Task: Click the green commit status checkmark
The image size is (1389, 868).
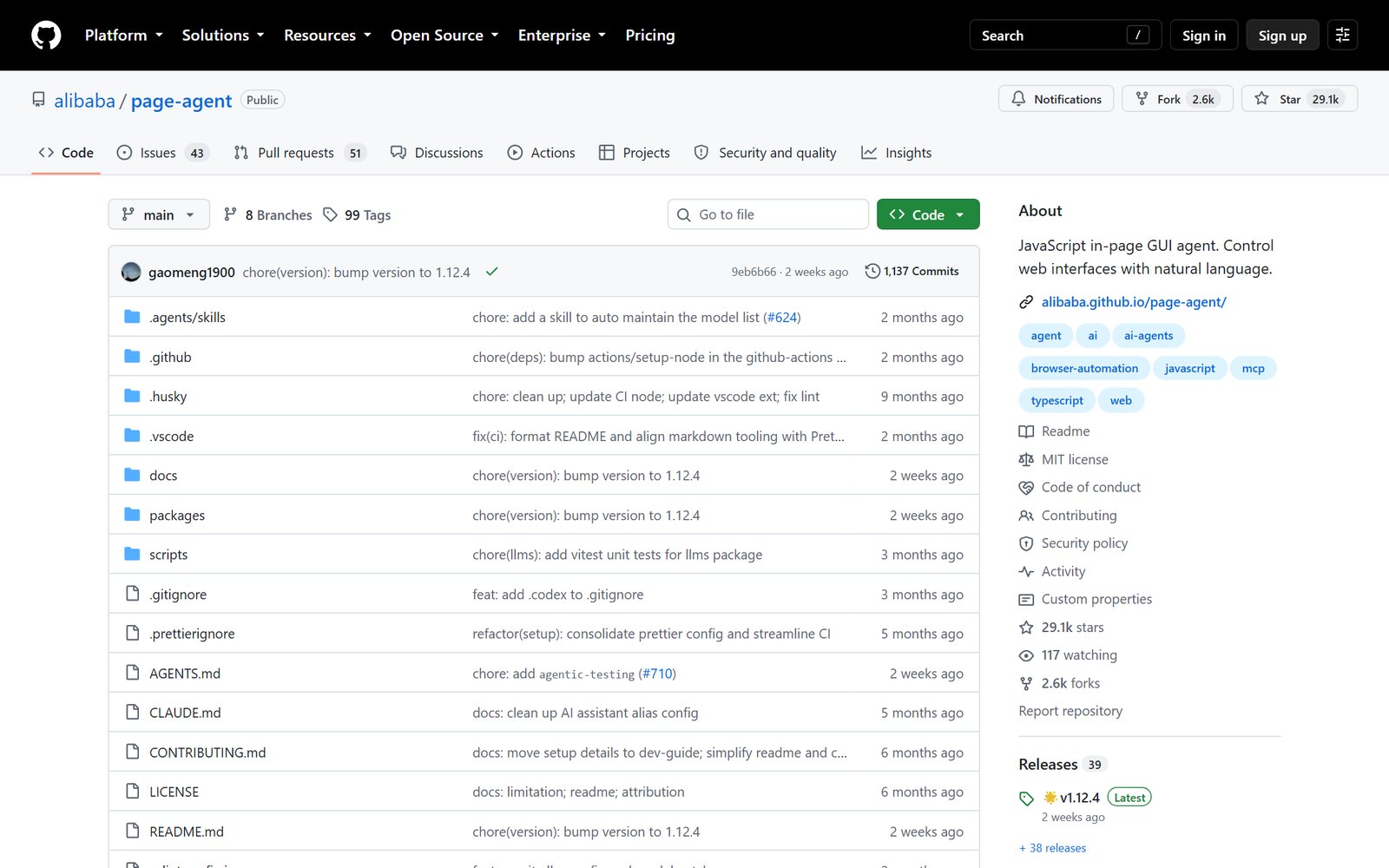Action: [491, 272]
